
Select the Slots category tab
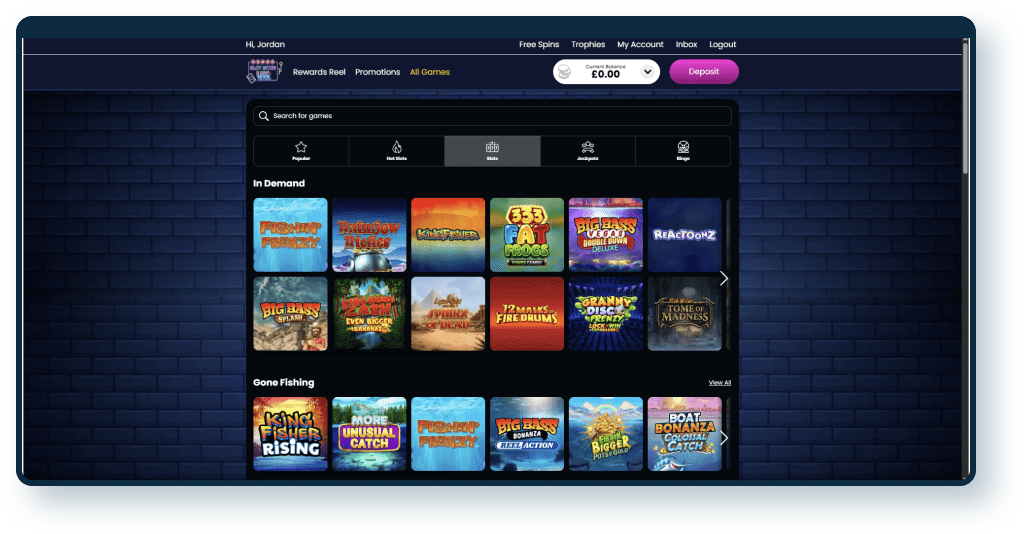[492, 151]
